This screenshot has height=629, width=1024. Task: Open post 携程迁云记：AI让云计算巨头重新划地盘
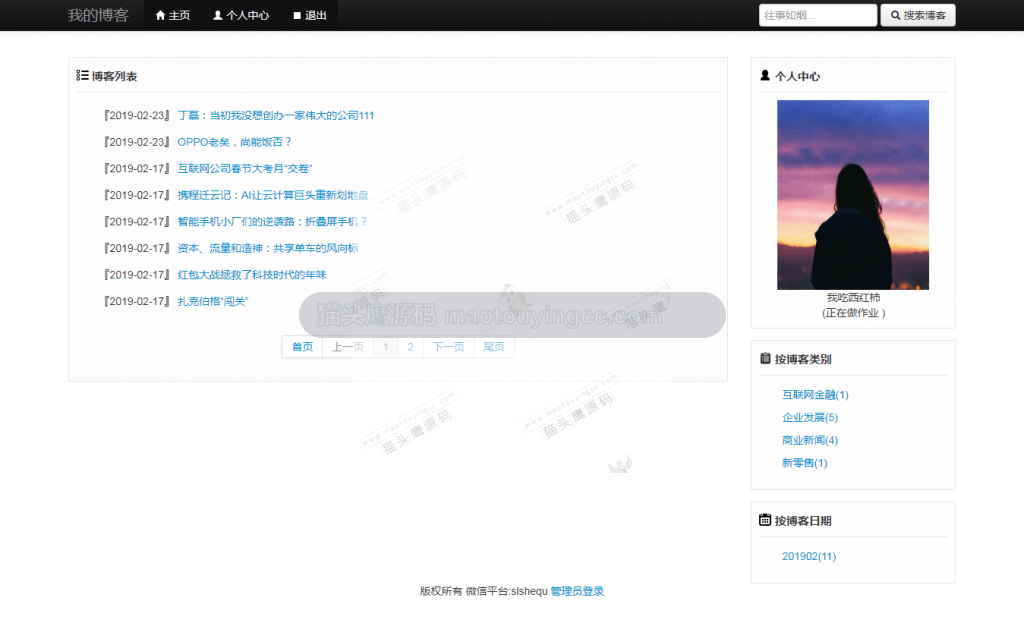273,195
